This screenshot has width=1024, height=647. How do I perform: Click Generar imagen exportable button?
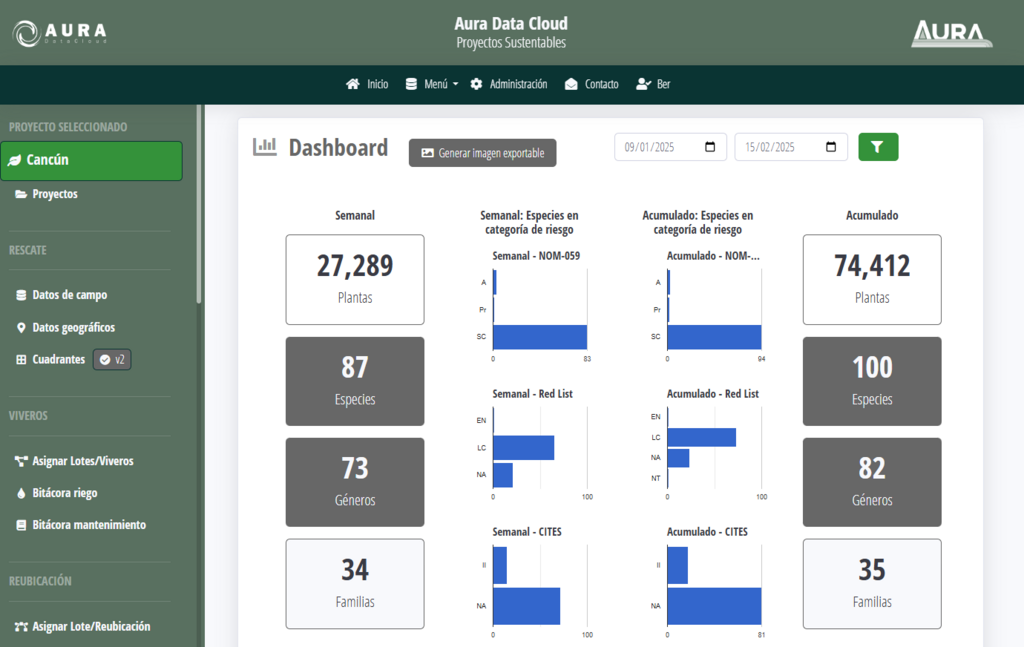(482, 153)
